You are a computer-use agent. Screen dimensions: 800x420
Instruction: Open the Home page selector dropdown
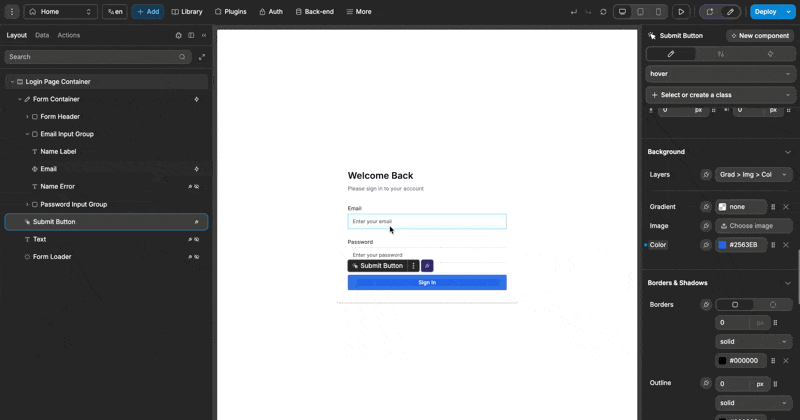(x=61, y=12)
